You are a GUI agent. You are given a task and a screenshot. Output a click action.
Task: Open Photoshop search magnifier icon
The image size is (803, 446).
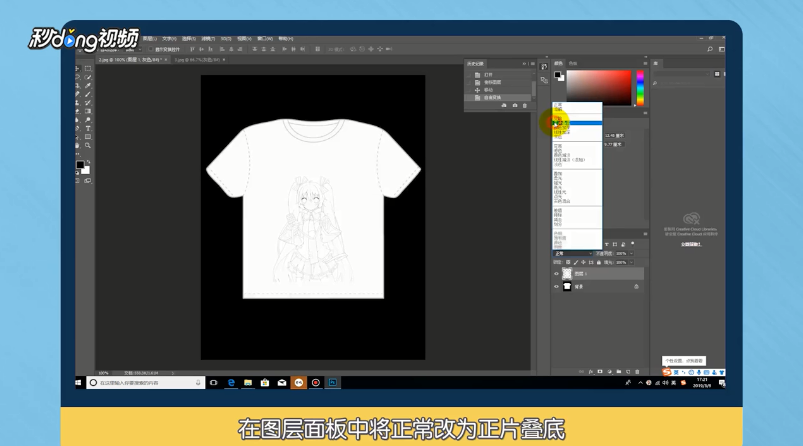point(710,49)
